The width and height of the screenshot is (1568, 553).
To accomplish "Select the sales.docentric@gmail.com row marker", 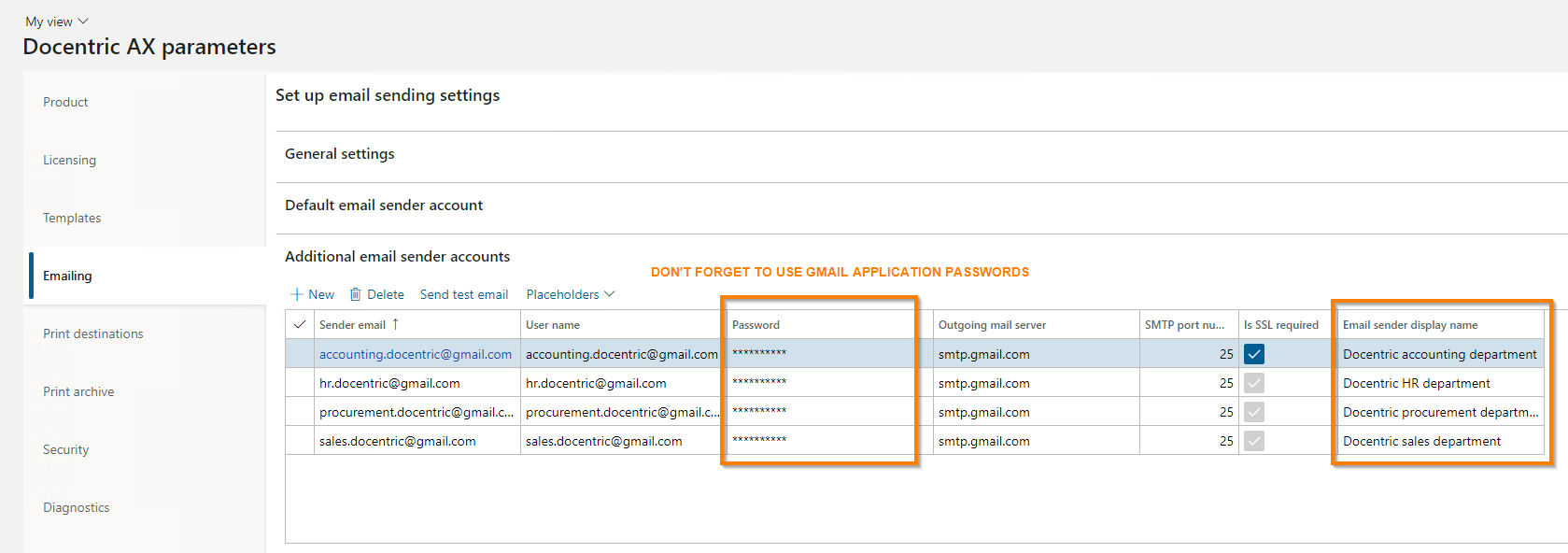I will coord(300,441).
